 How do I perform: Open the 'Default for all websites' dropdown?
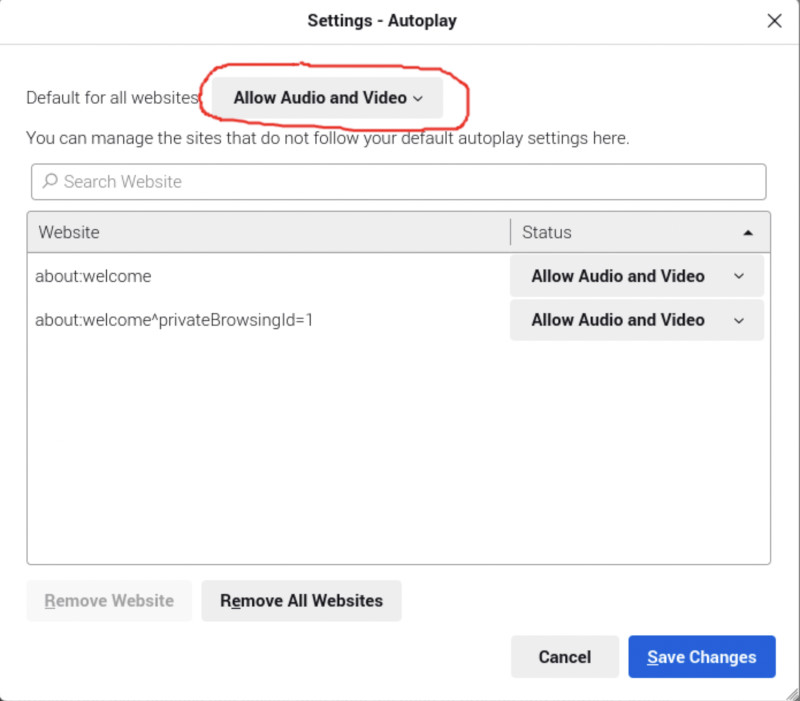click(327, 98)
